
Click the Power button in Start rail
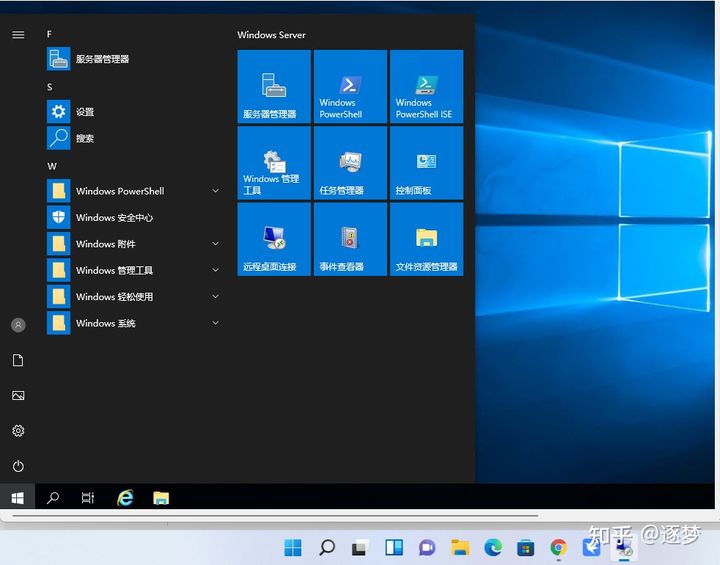(18, 466)
